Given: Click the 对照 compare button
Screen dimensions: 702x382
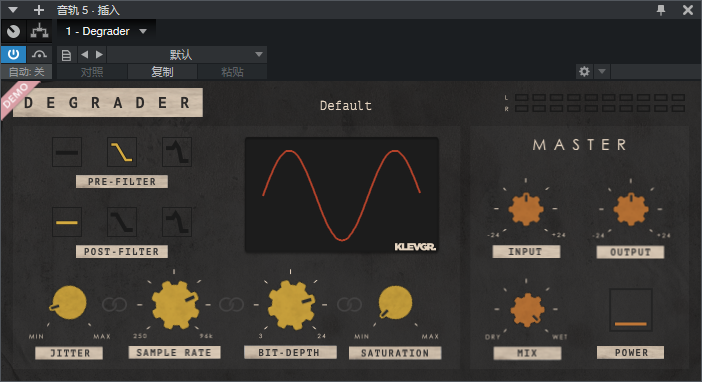Looking at the screenshot, I should [x=92, y=72].
